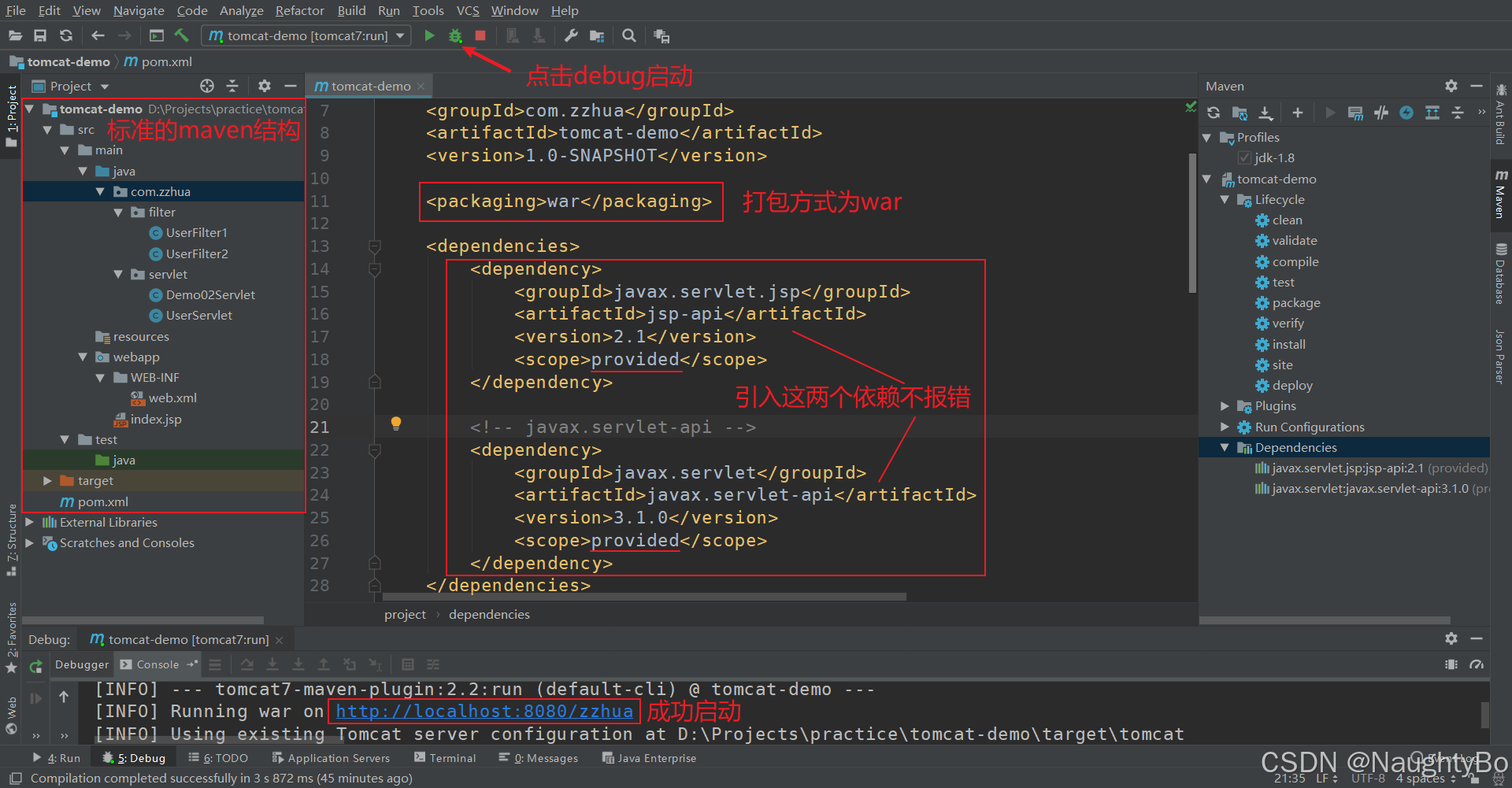Stop the running process with red square
Image resolution: width=1512 pixels, height=788 pixels.
tap(480, 35)
